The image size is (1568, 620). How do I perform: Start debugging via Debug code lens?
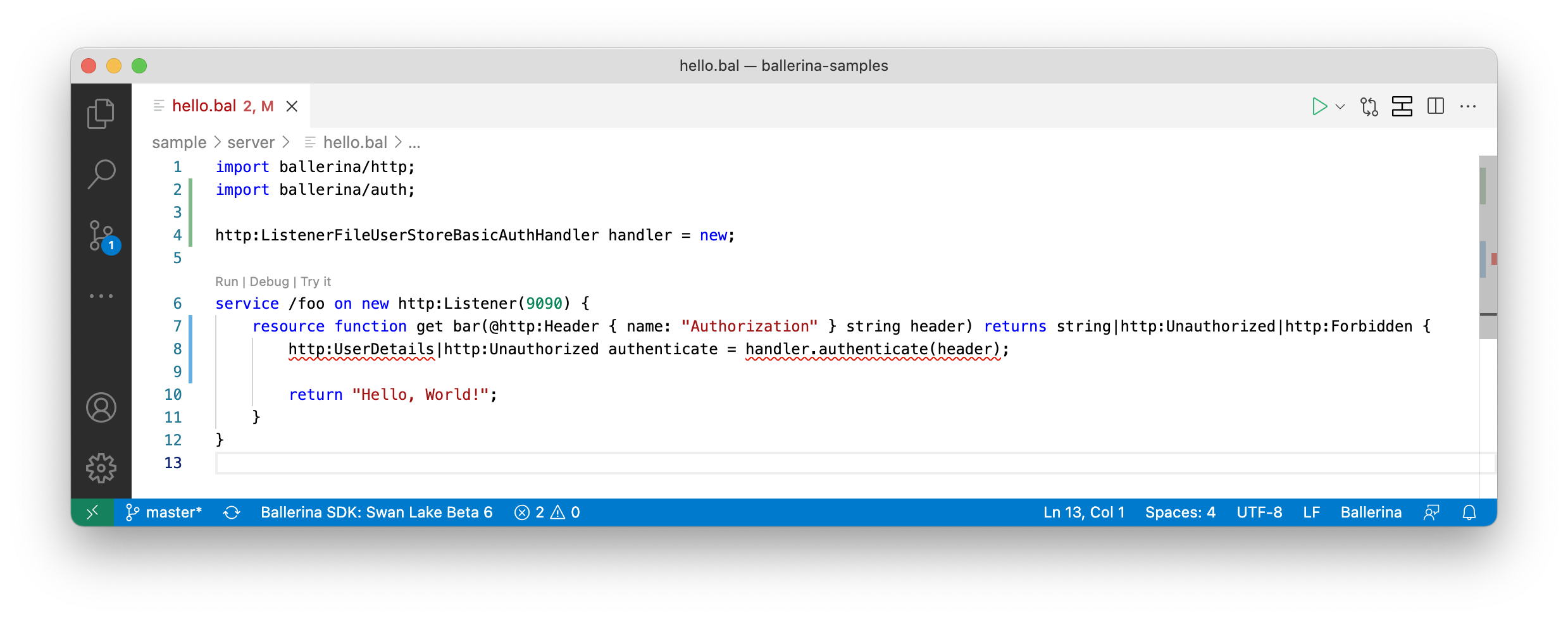pos(269,282)
